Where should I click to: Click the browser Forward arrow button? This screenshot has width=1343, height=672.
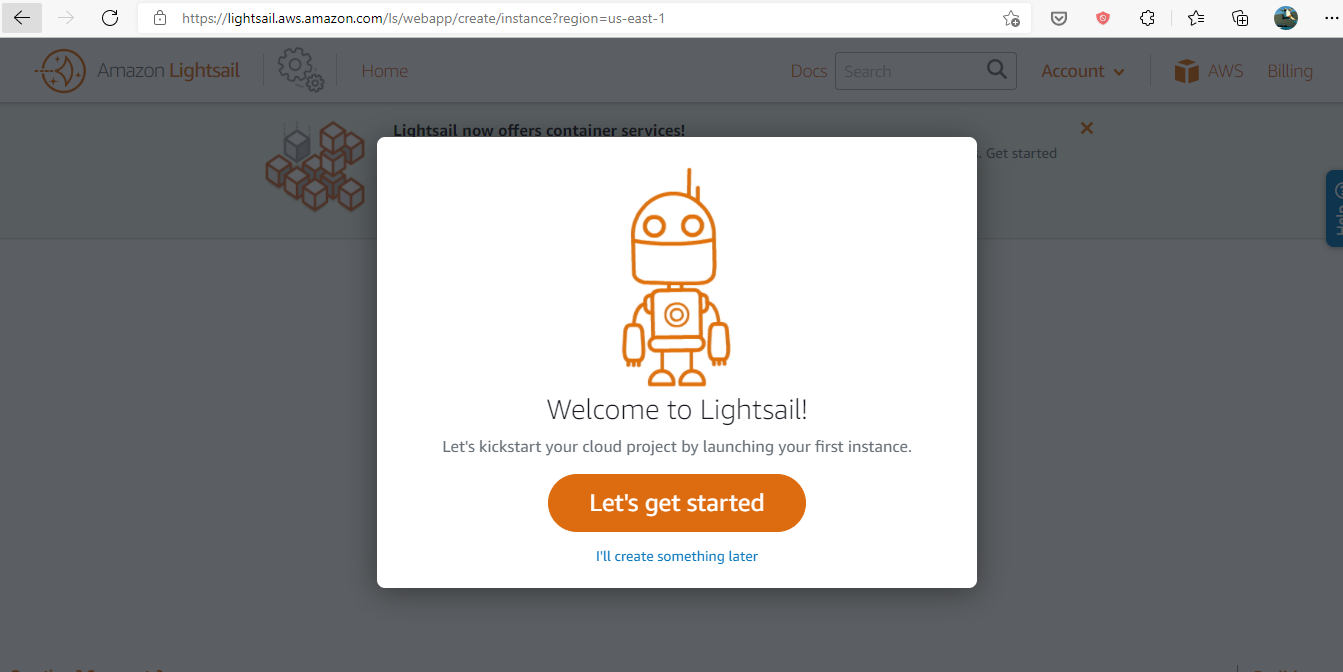point(66,17)
